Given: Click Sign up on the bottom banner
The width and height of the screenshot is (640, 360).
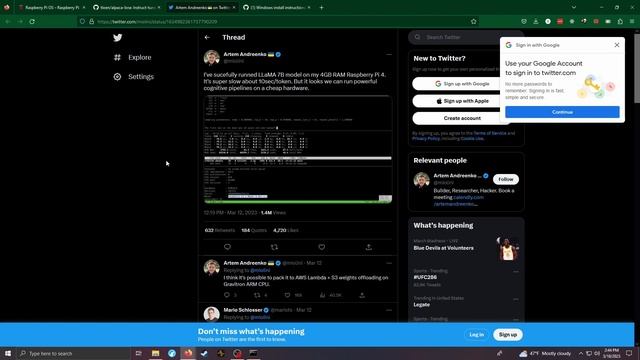Looking at the screenshot, I should (x=508, y=335).
